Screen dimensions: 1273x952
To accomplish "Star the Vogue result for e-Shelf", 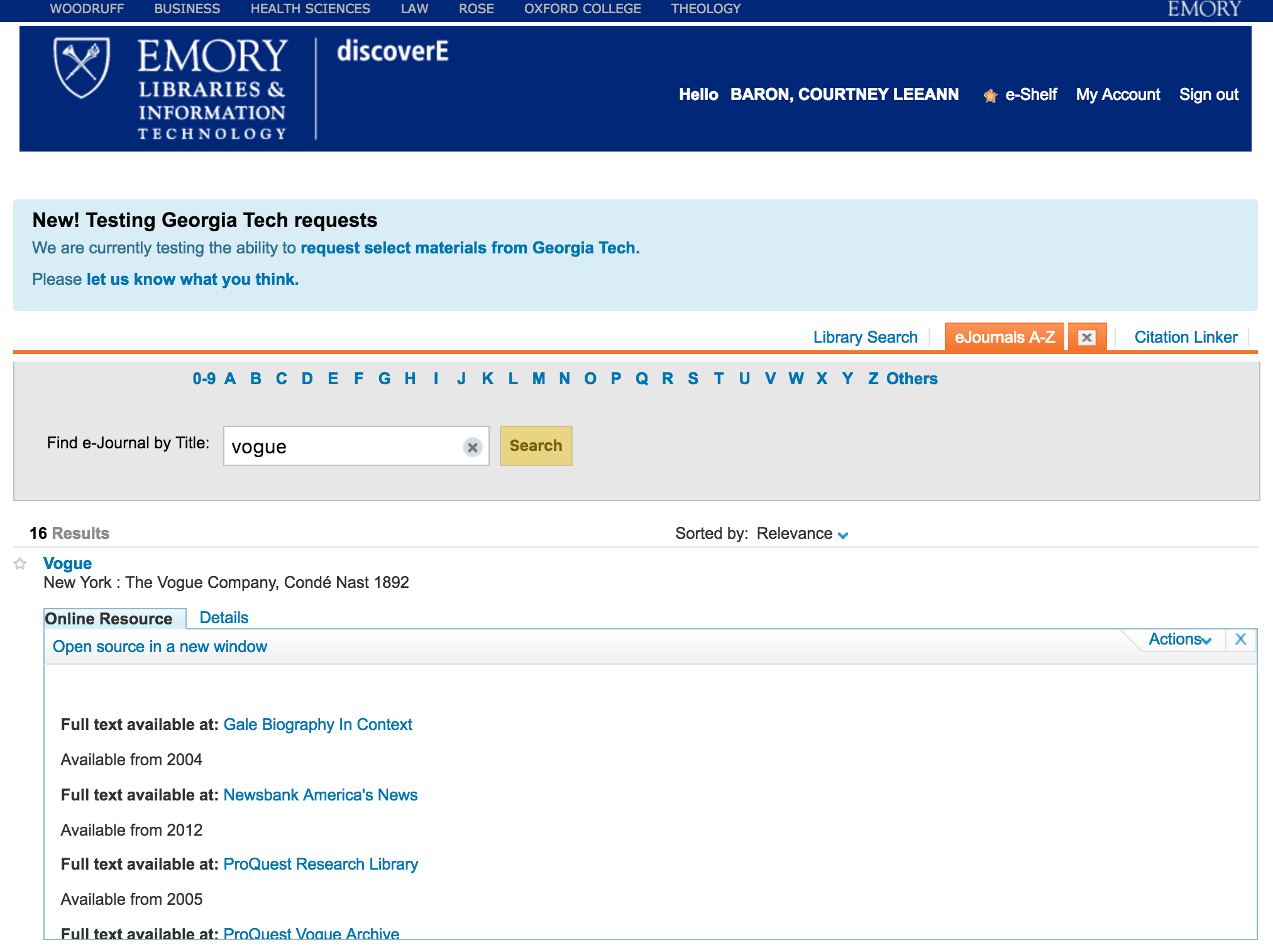I will tap(20, 564).
